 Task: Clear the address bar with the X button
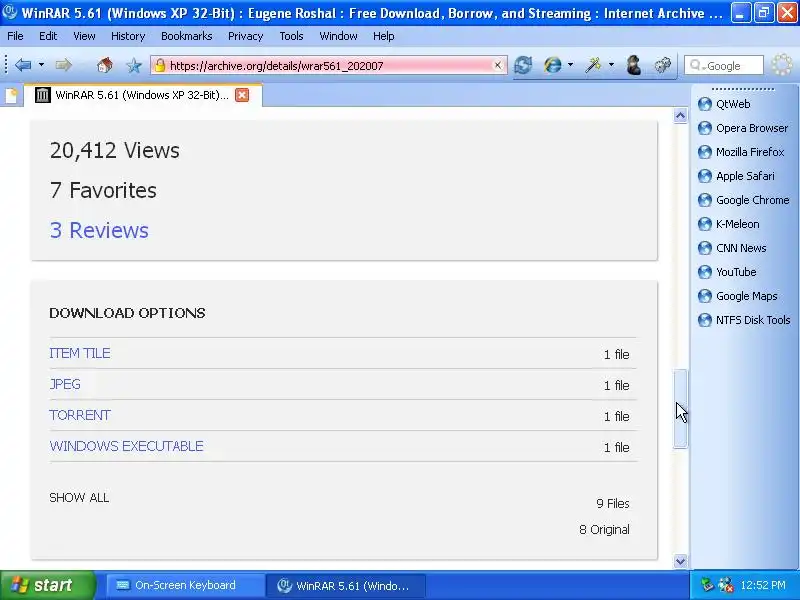[x=497, y=65]
